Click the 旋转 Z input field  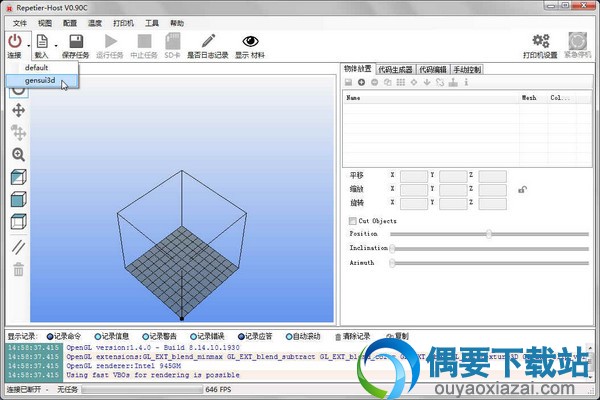pos(492,204)
